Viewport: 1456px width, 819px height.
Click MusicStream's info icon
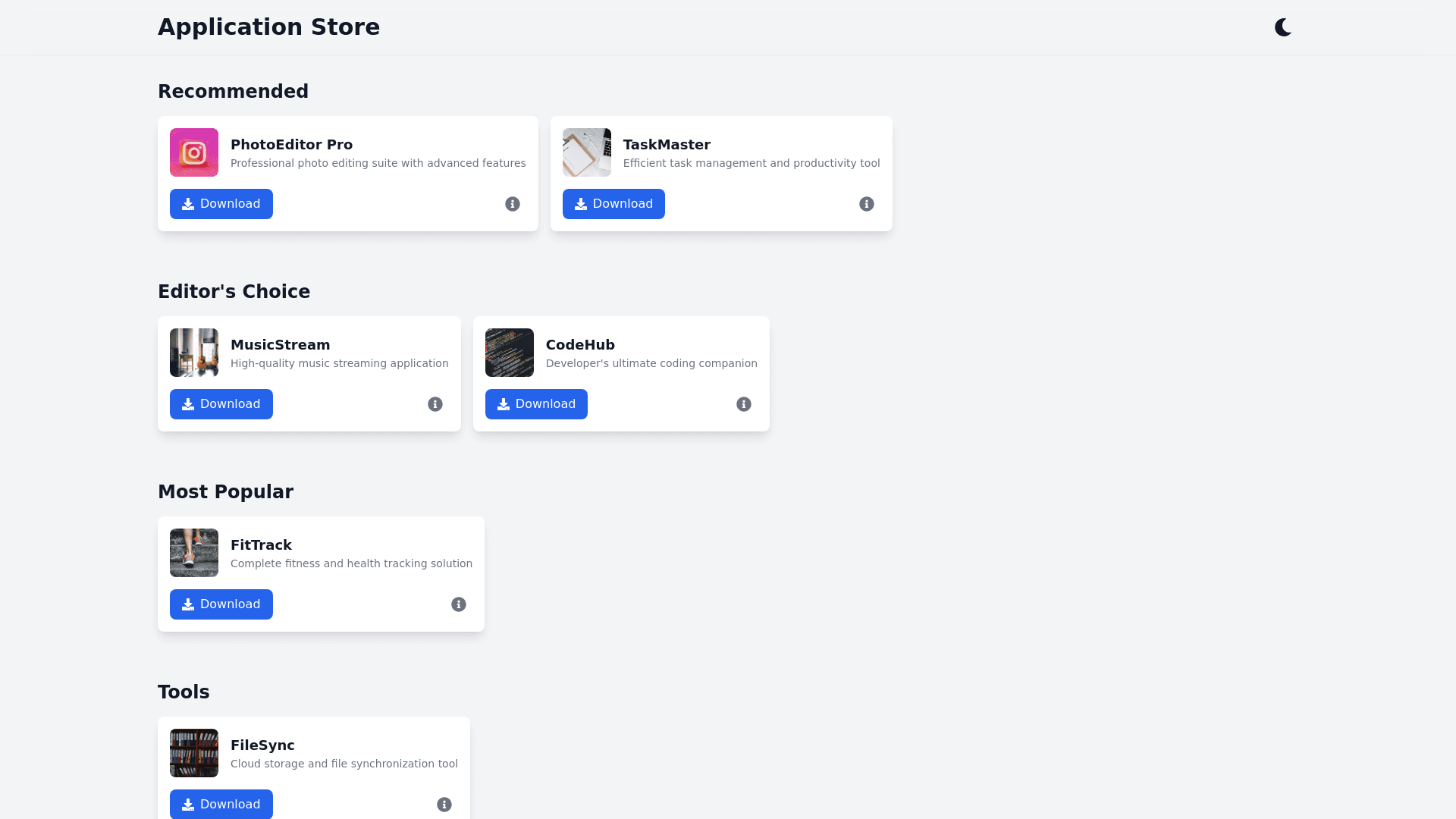pyautogui.click(x=435, y=404)
